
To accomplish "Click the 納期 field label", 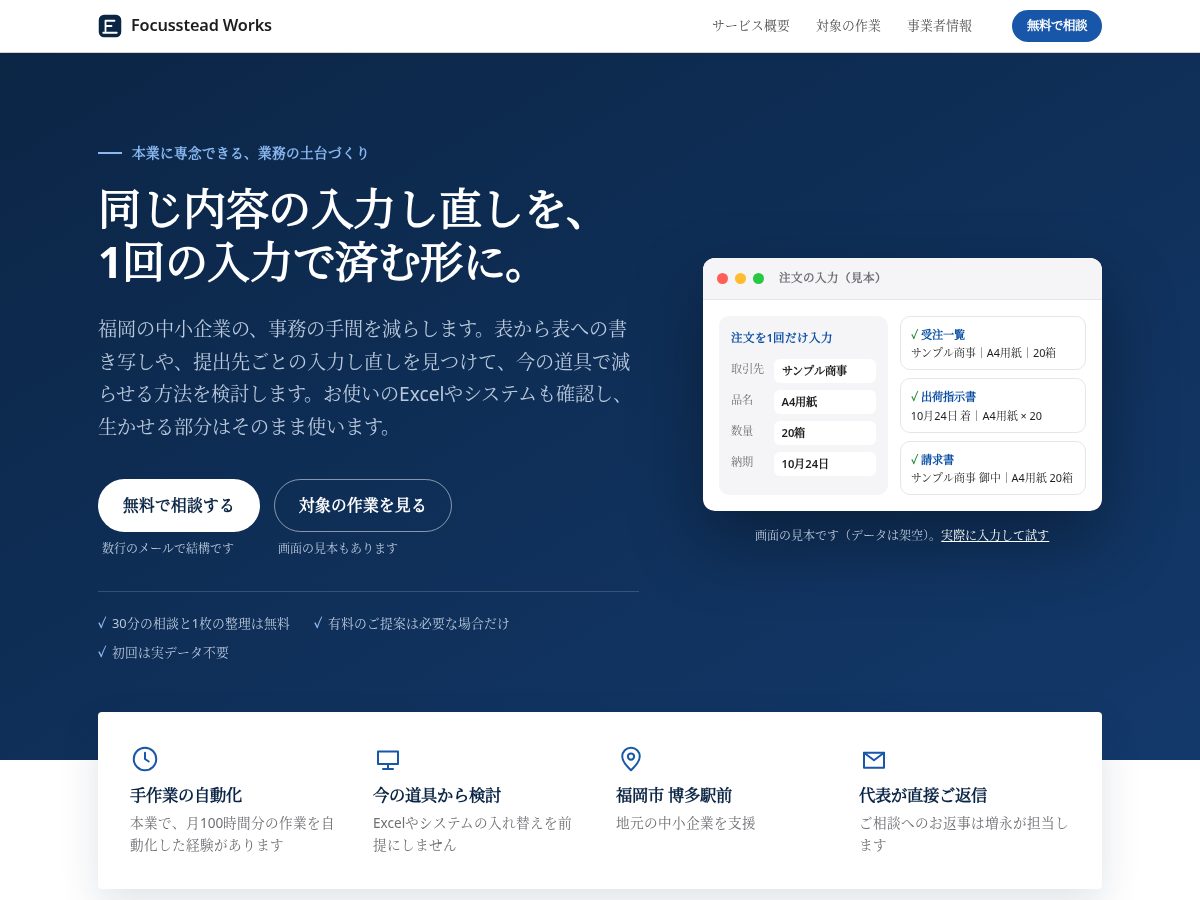I will tap(742, 462).
